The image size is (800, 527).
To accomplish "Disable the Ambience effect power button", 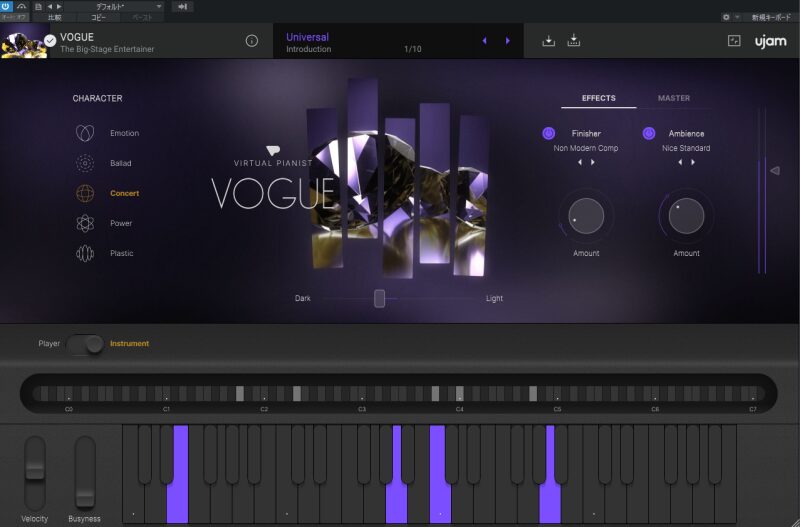I will tap(649, 133).
